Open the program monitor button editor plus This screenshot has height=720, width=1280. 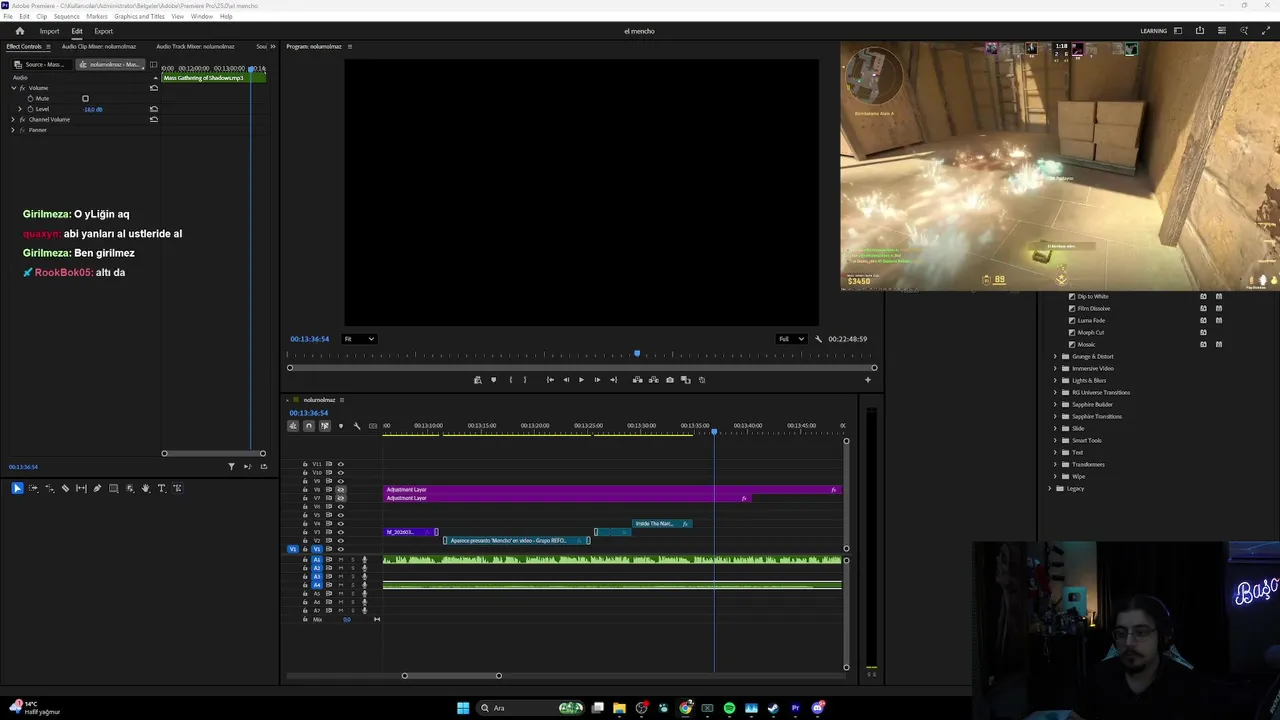pyautogui.click(x=867, y=380)
